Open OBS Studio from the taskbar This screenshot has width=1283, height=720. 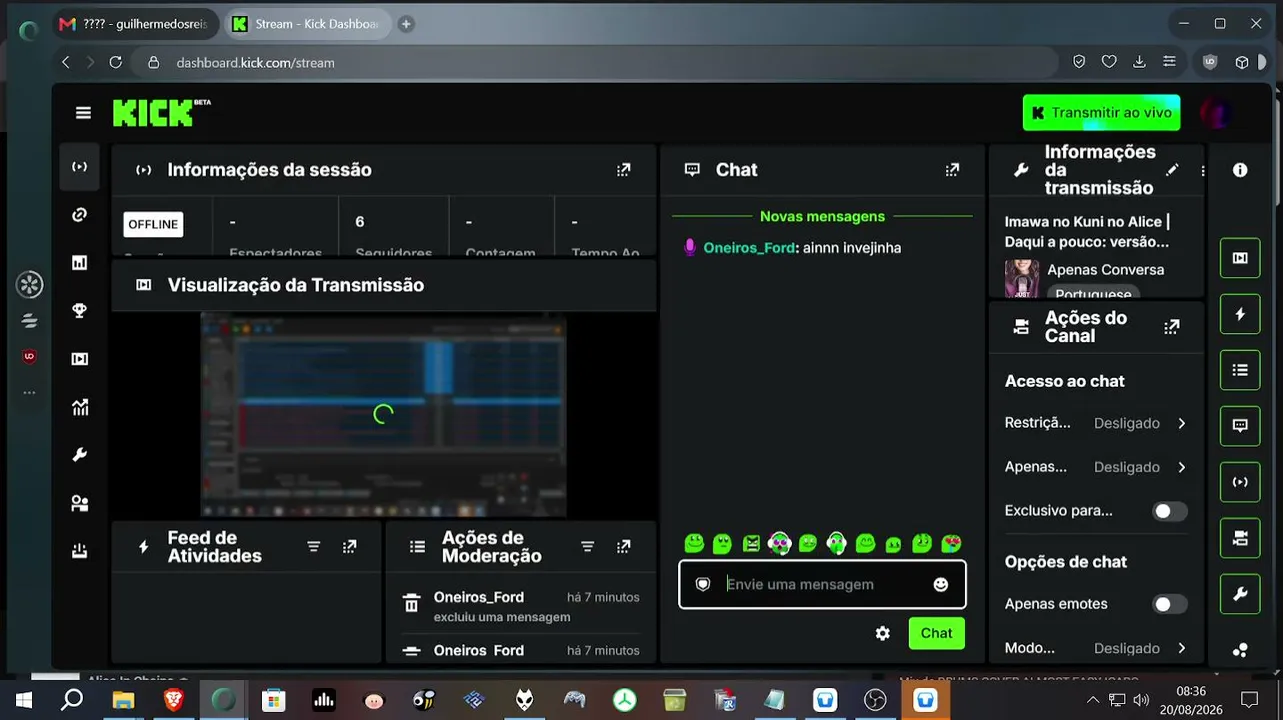[875, 700]
